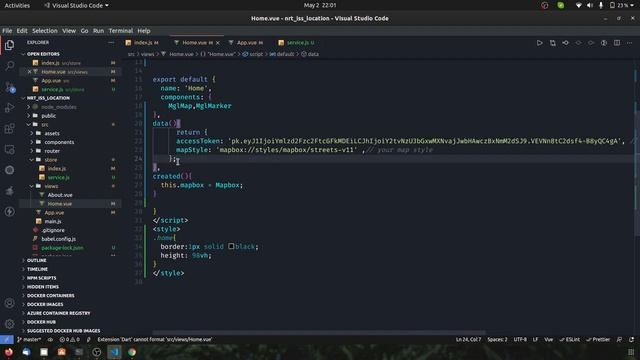Click the remote window status bar icon
Viewport: 640px width, 360px height.
click(x=7, y=339)
